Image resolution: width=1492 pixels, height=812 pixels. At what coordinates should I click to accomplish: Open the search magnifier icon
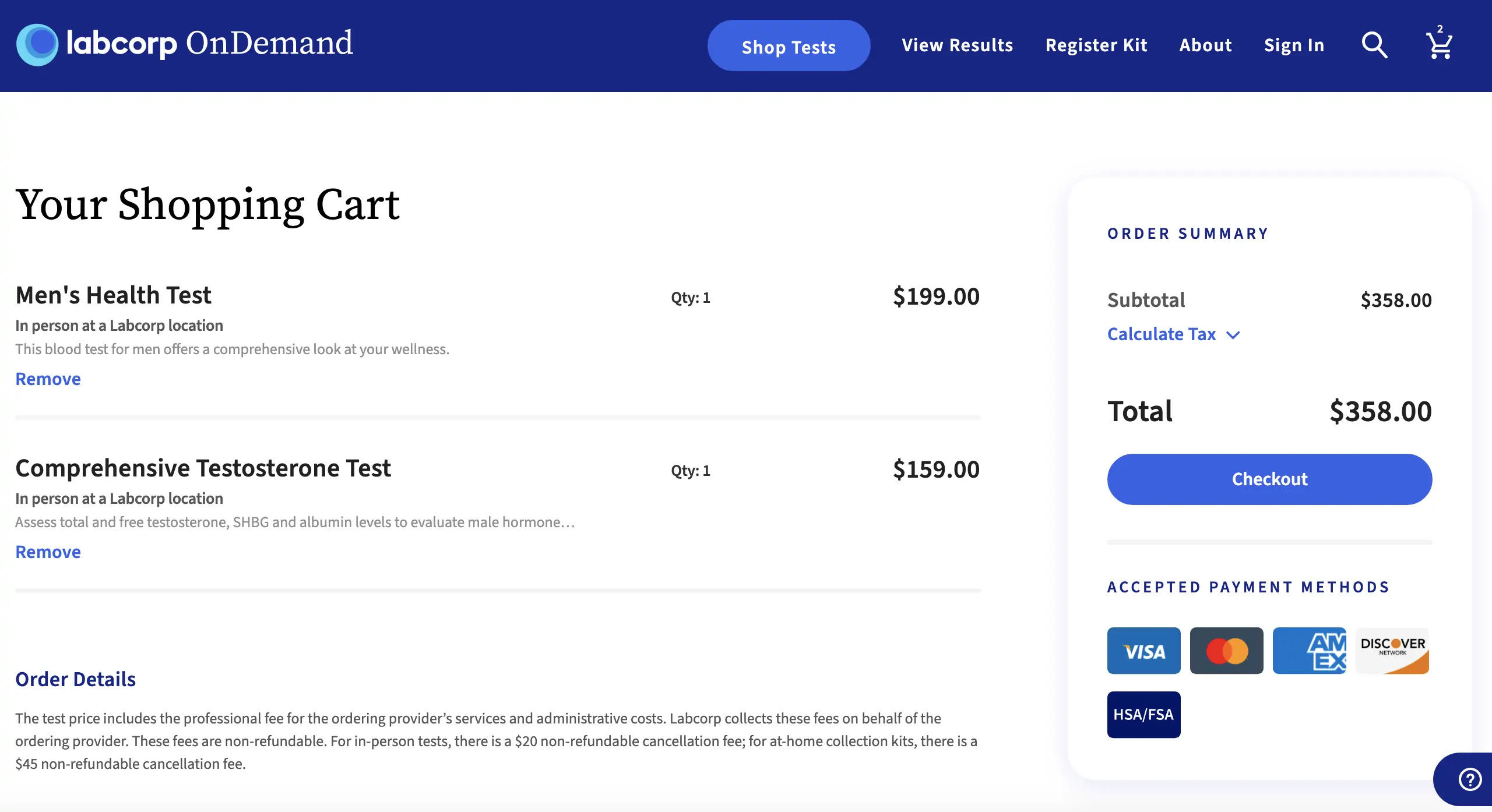coord(1374,45)
